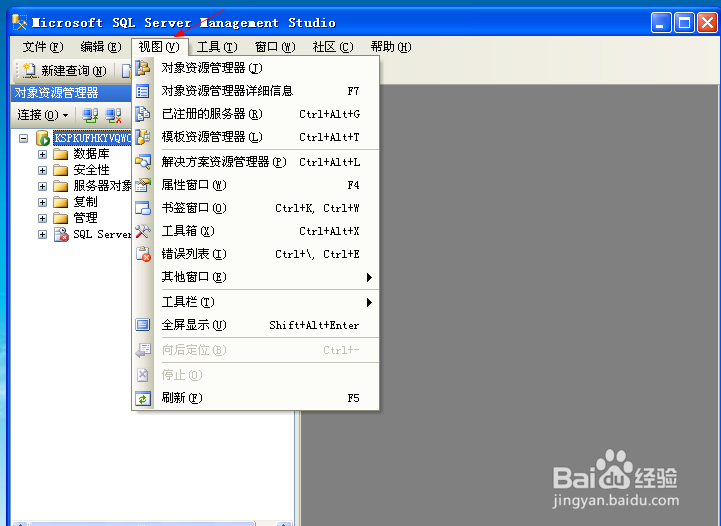Viewport: 721px width, 526px height.
Task: Click the 模板资源管理器 menu icon
Action: tap(143, 137)
